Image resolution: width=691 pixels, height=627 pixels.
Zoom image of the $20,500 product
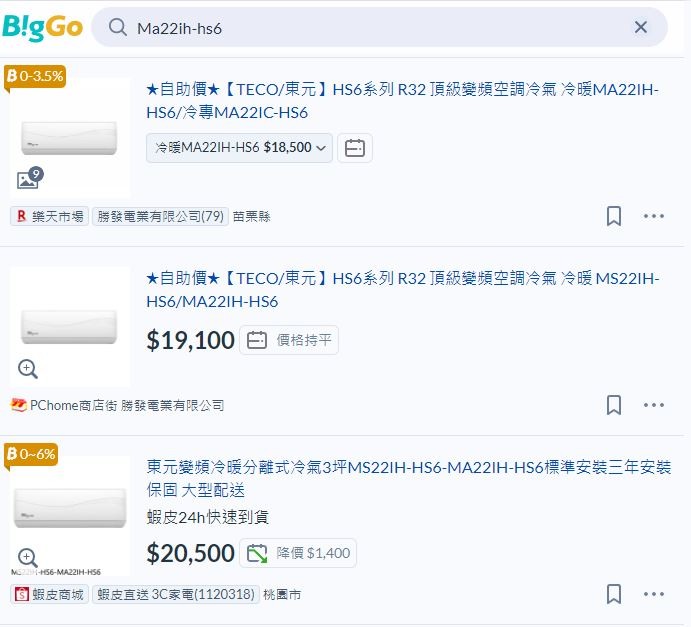pos(28,557)
